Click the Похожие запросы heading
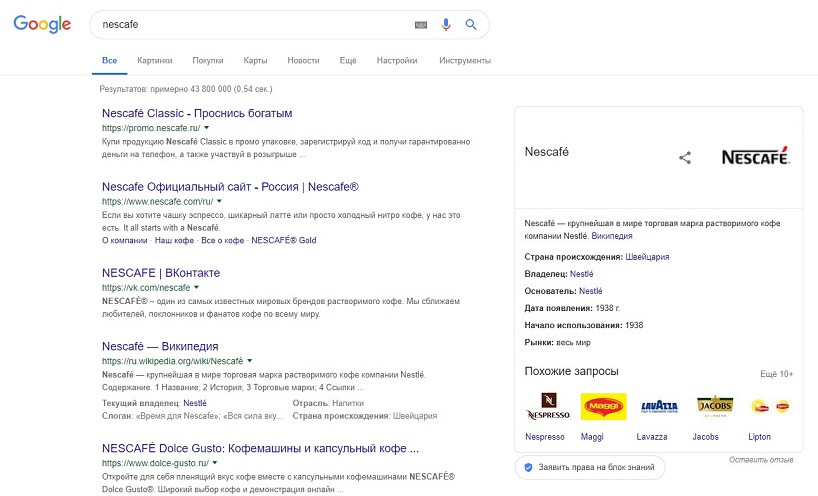818x496 pixels. click(572, 371)
